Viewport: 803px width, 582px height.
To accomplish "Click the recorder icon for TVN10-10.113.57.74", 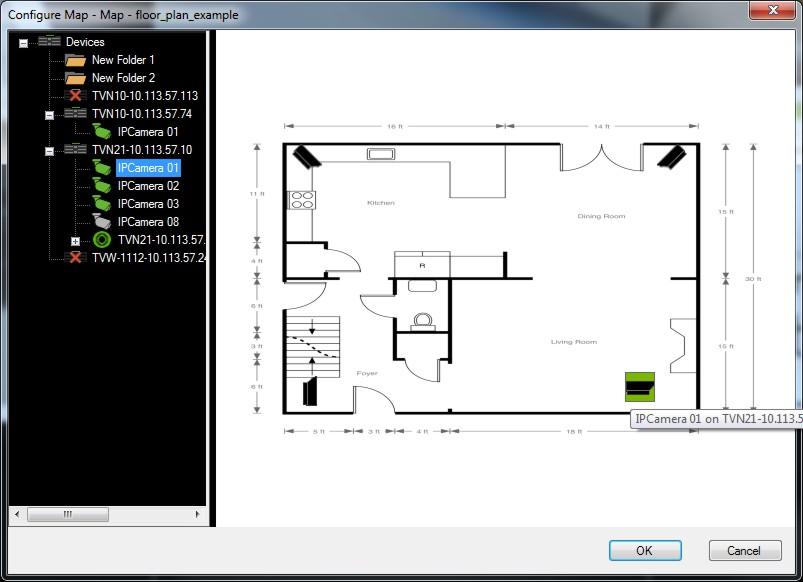I will point(75,113).
